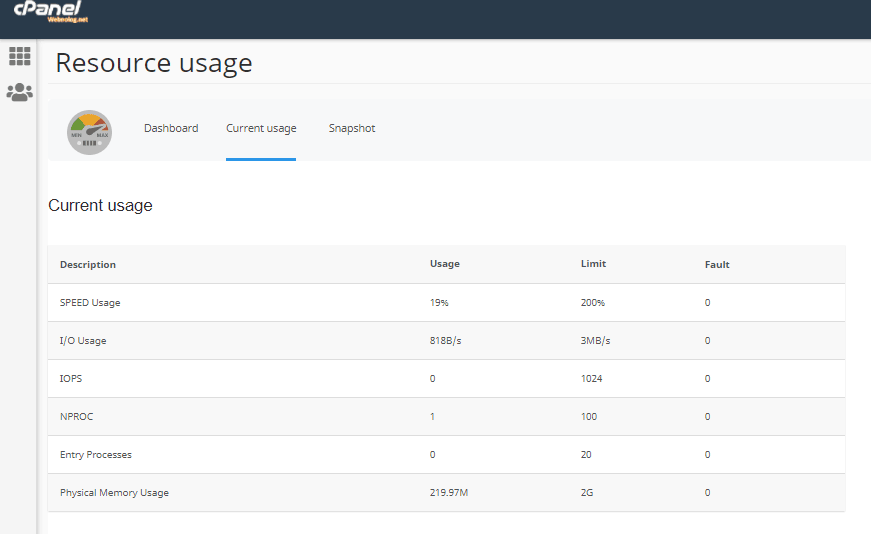This screenshot has height=534, width=871.
Task: Click the IOPS fault count
Action: [x=708, y=378]
